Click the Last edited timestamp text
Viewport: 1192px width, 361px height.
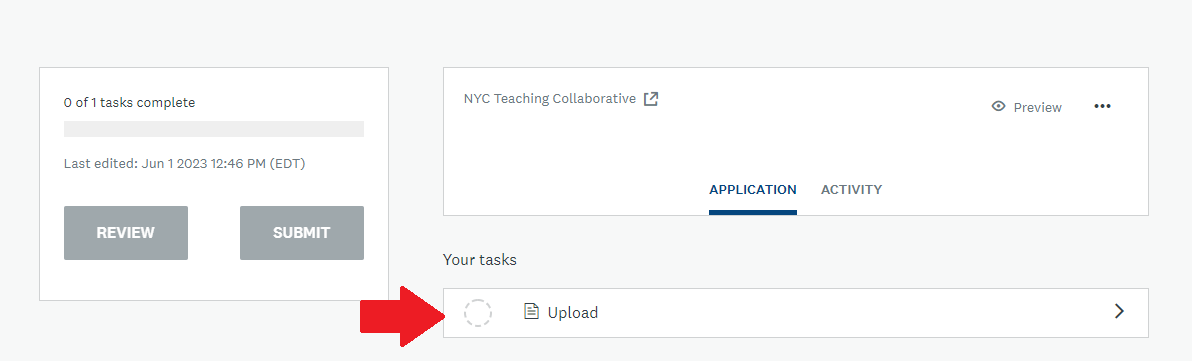pyautogui.click(x=185, y=163)
